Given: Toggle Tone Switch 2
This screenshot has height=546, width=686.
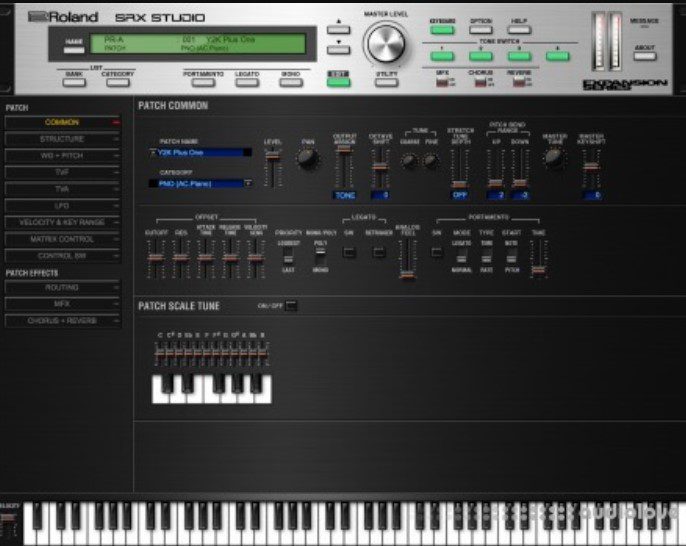Looking at the screenshot, I should coord(480,56).
